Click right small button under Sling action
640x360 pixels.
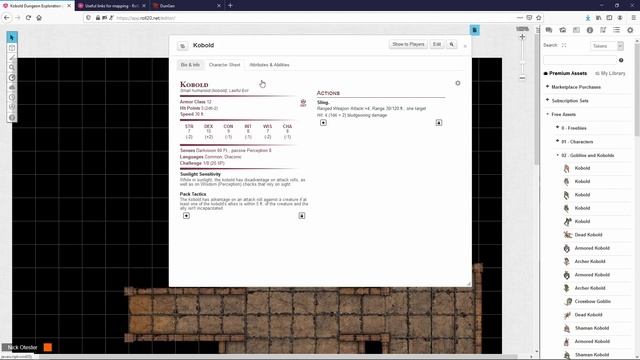click(x=439, y=122)
